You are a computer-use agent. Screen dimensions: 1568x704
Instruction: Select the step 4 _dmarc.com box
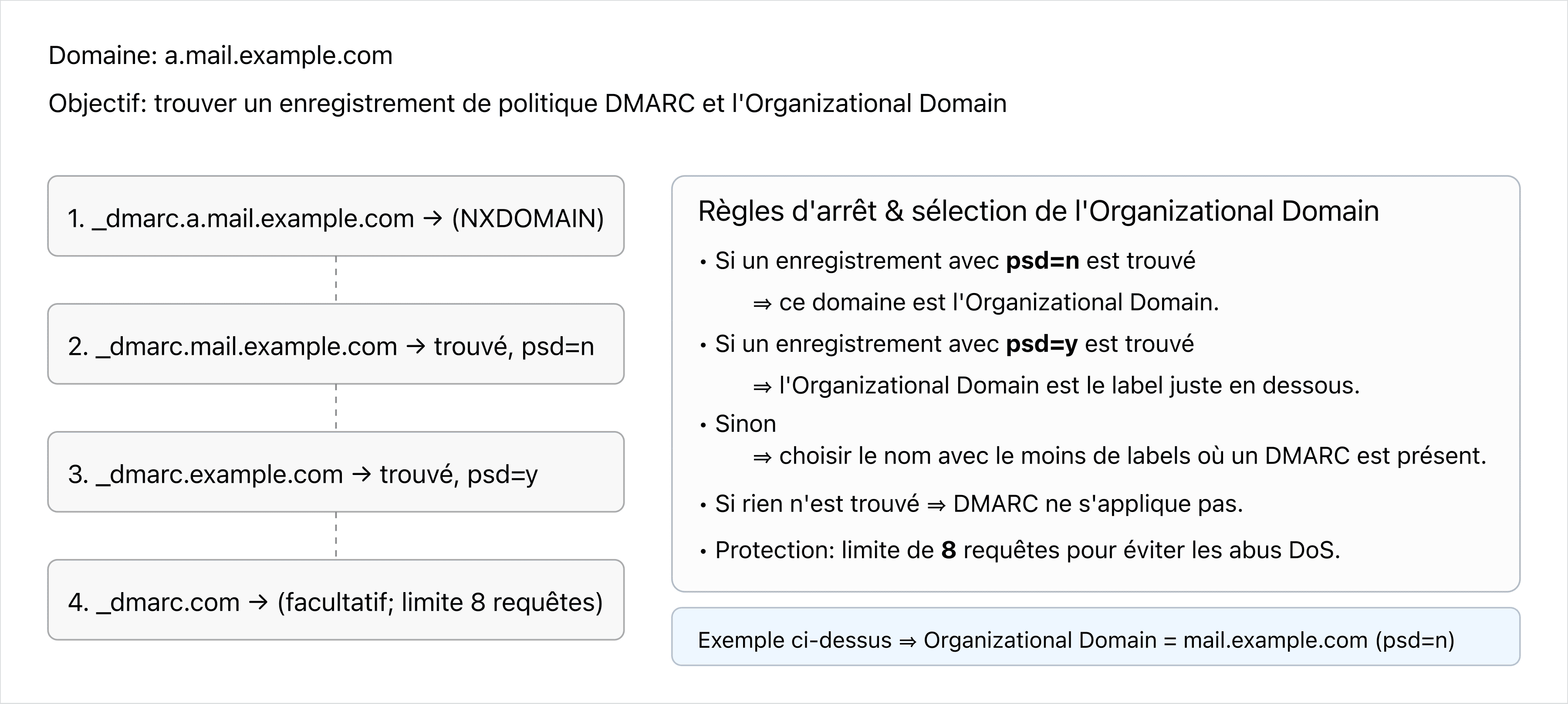click(x=335, y=600)
